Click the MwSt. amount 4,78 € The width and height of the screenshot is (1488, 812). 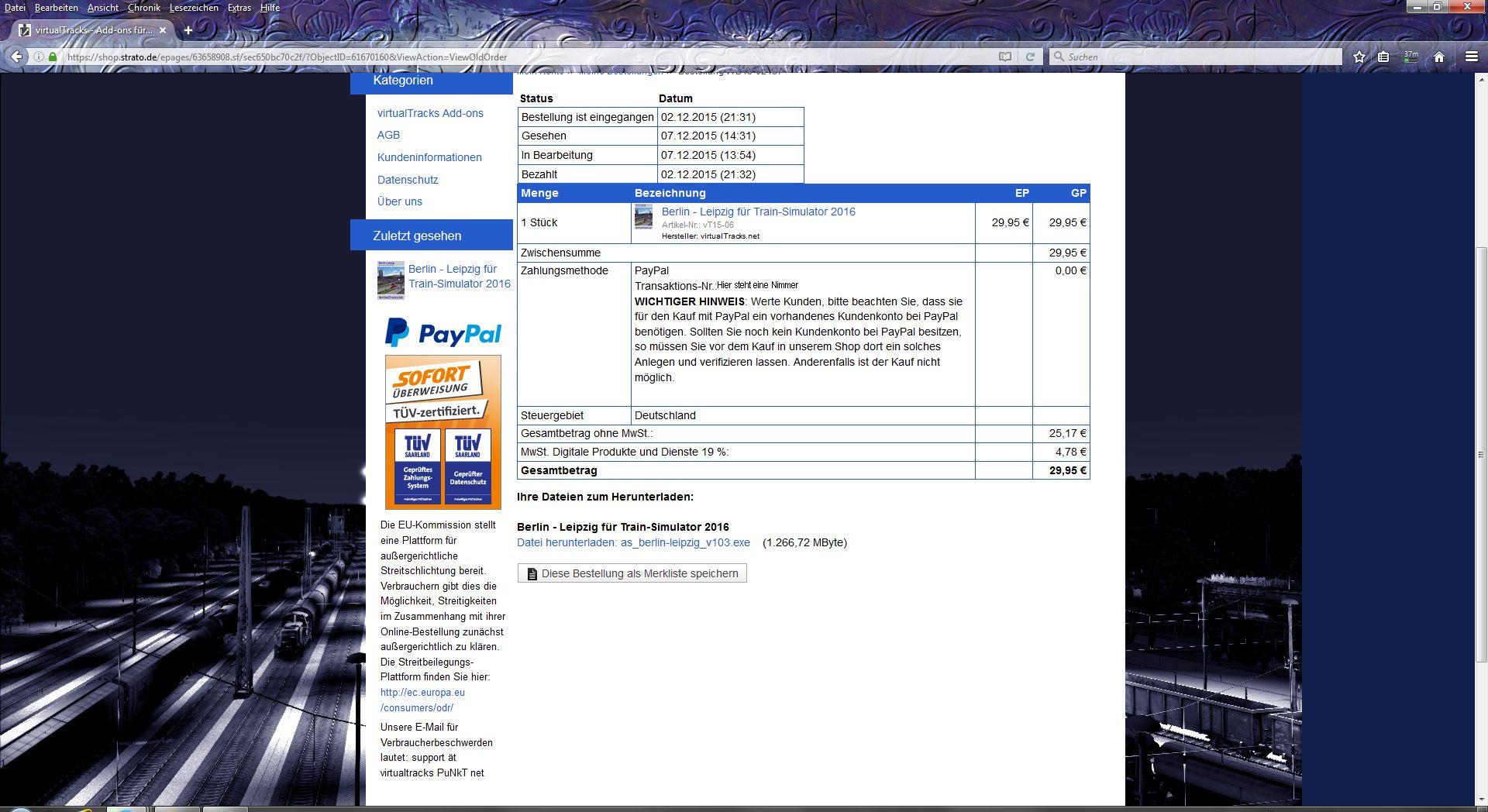pyautogui.click(x=1070, y=452)
